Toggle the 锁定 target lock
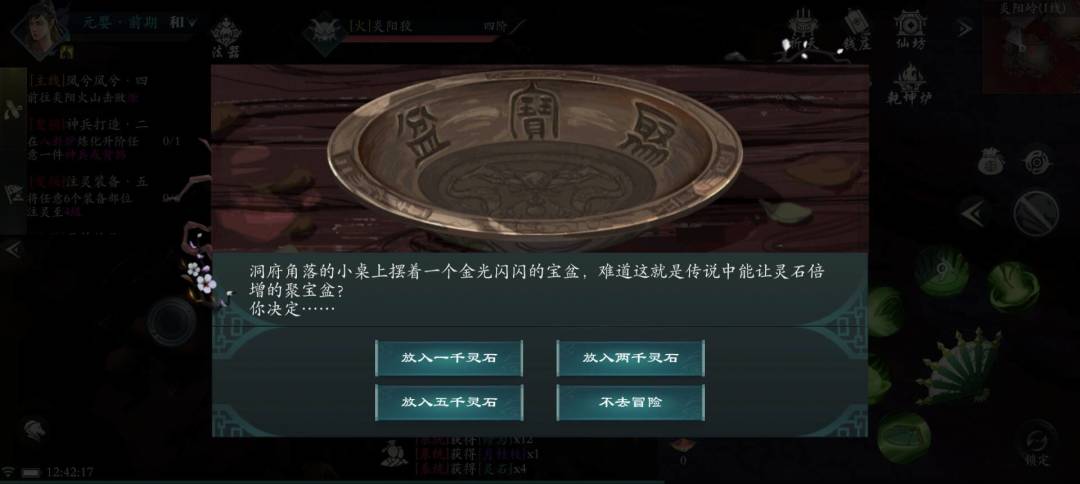Viewport: 1080px width, 484px height. [x=1037, y=446]
